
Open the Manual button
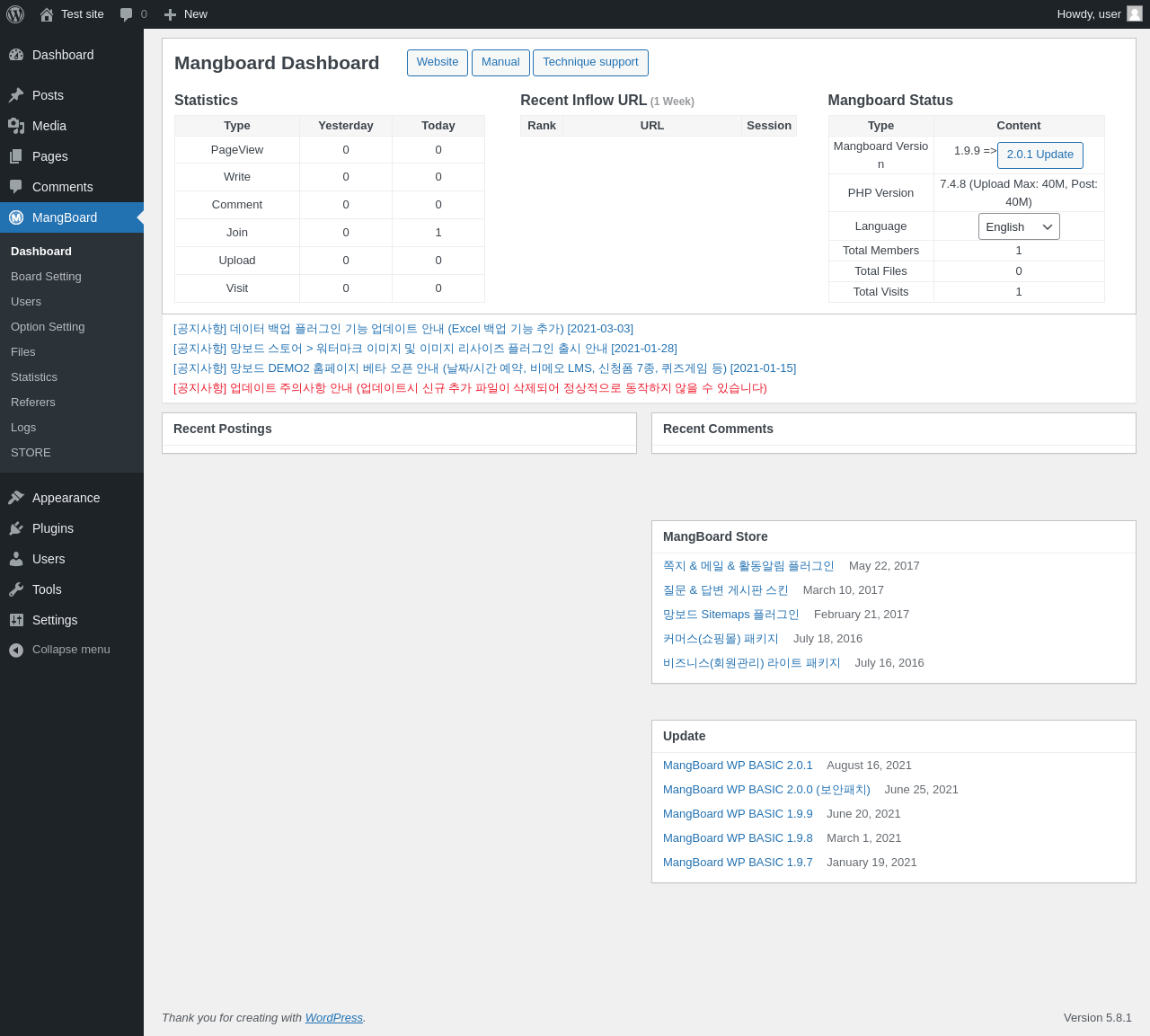(x=500, y=63)
